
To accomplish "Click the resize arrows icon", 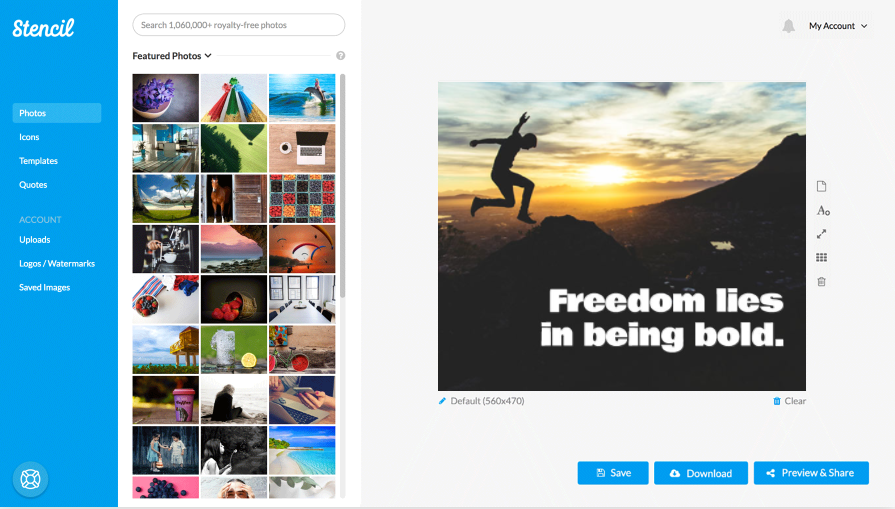I will pos(821,234).
